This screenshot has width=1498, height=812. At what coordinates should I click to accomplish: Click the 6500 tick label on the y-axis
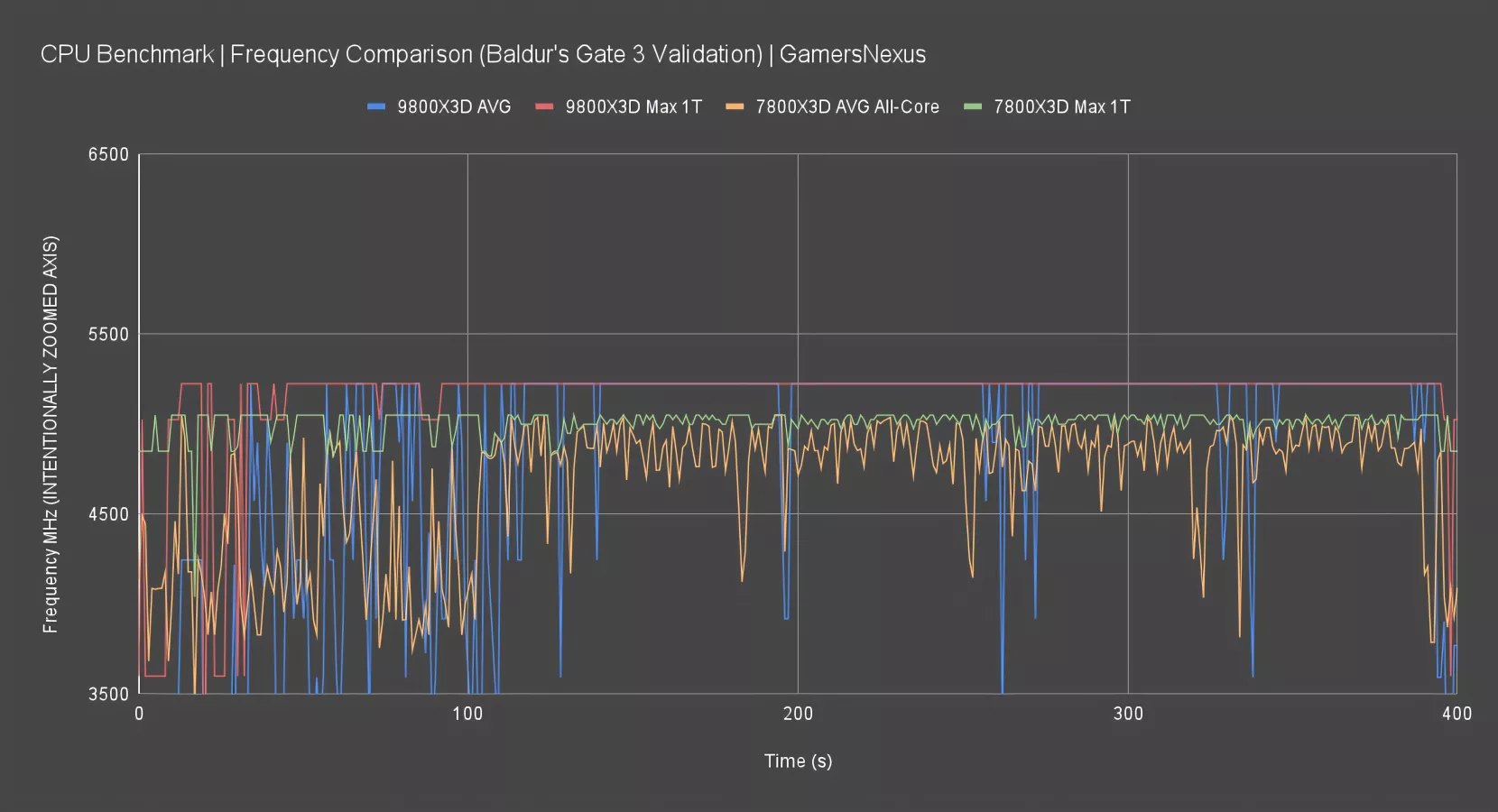(108, 154)
